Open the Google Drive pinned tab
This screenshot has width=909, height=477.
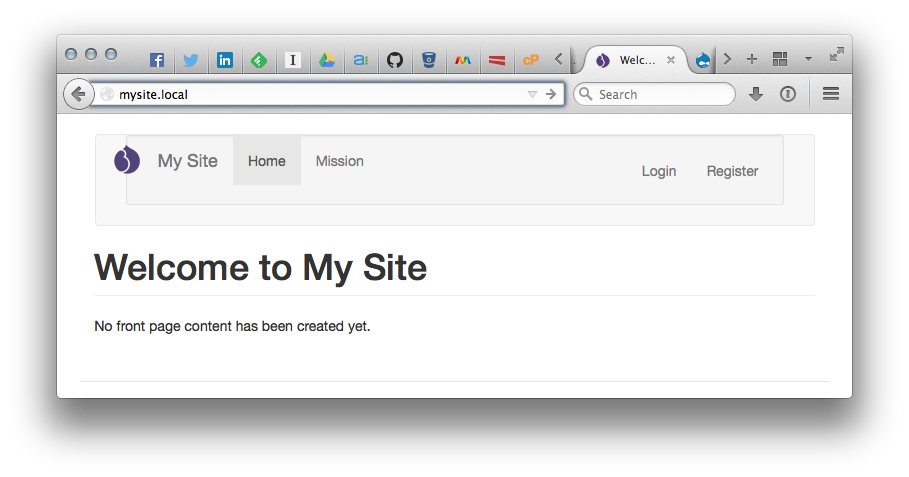[x=327, y=60]
